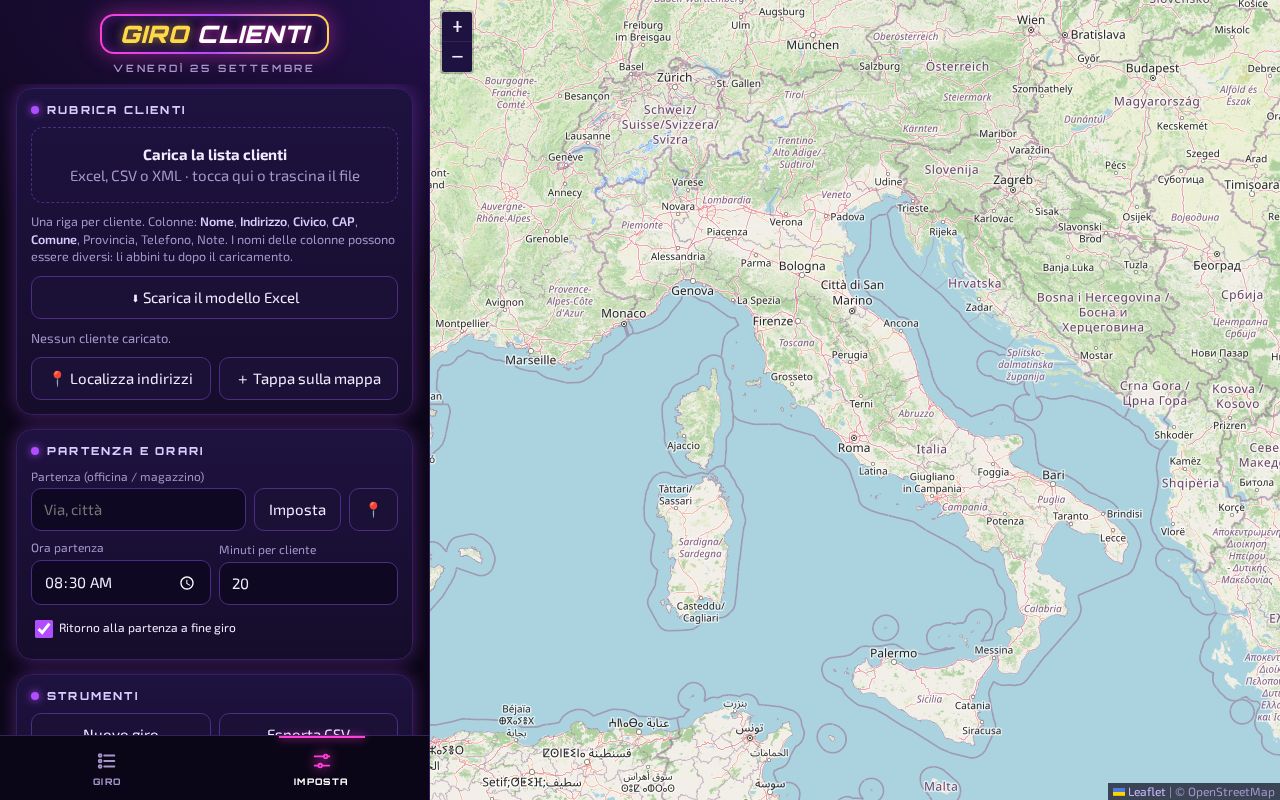The width and height of the screenshot is (1280, 800).
Task: Click the Nuovo giro button
Action: click(121, 725)
